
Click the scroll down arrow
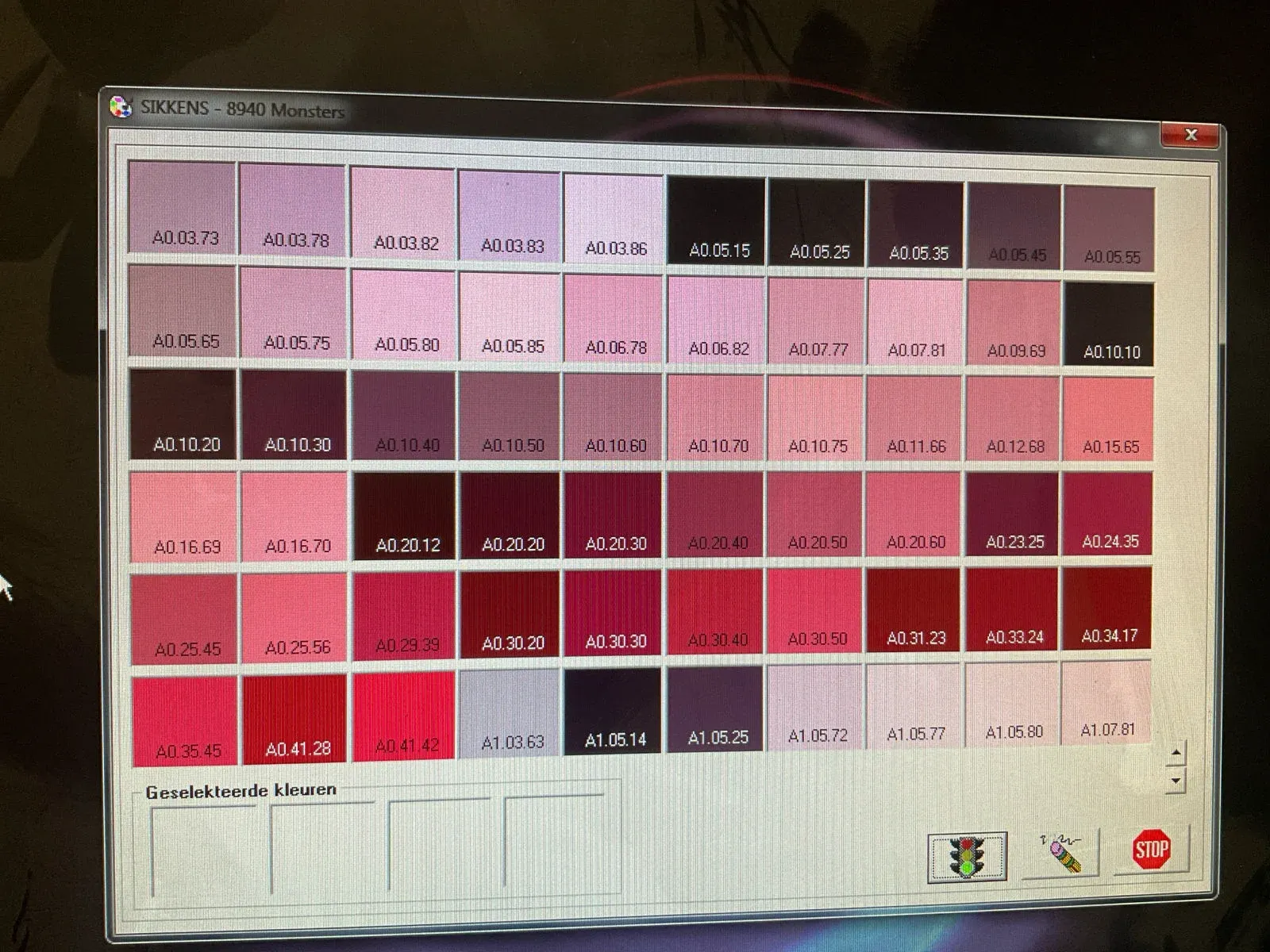tap(1176, 780)
